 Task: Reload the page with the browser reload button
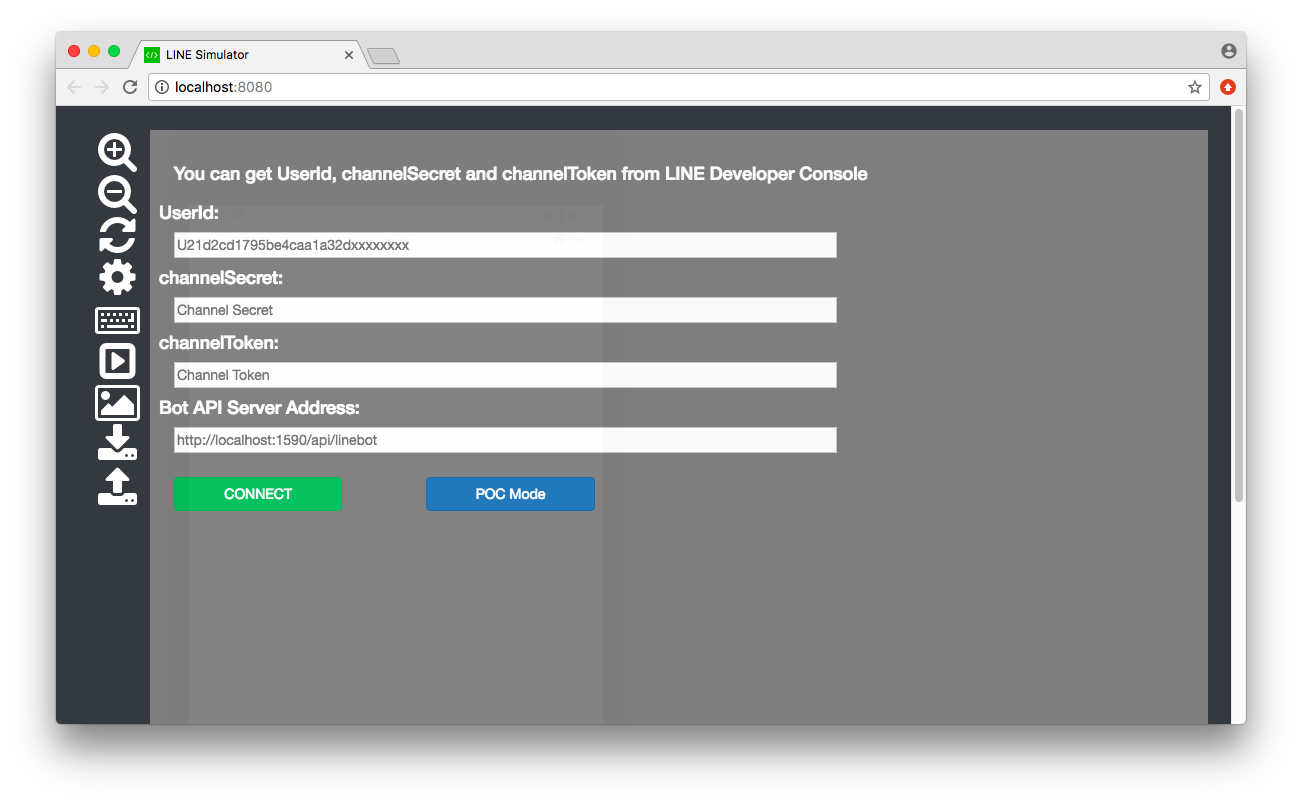pos(130,87)
